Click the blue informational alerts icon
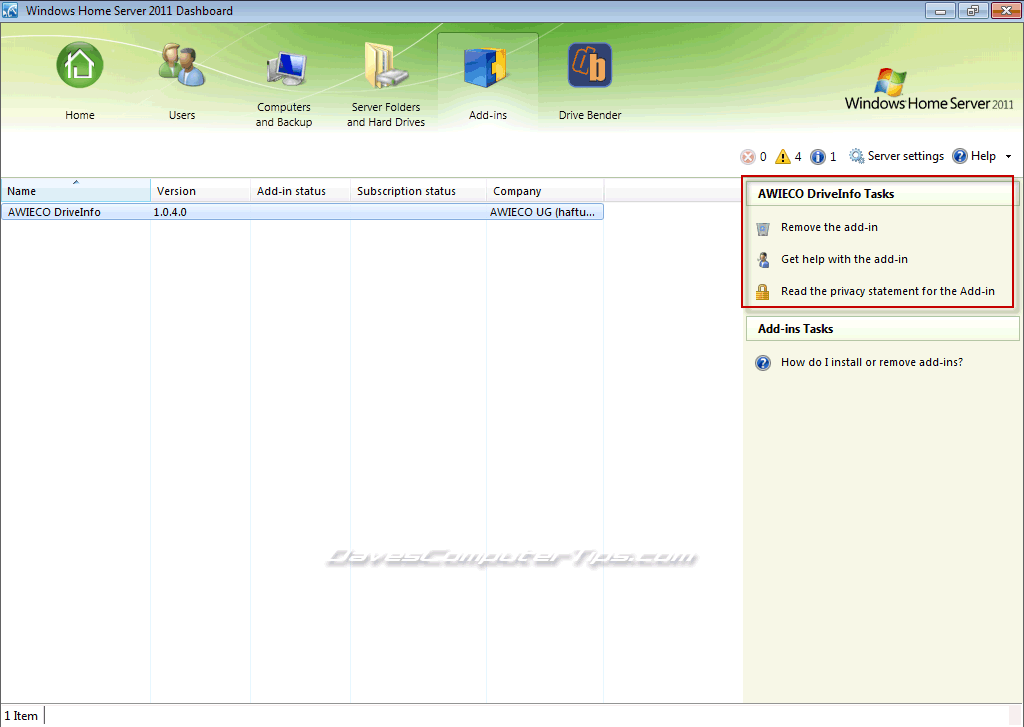 (x=818, y=157)
